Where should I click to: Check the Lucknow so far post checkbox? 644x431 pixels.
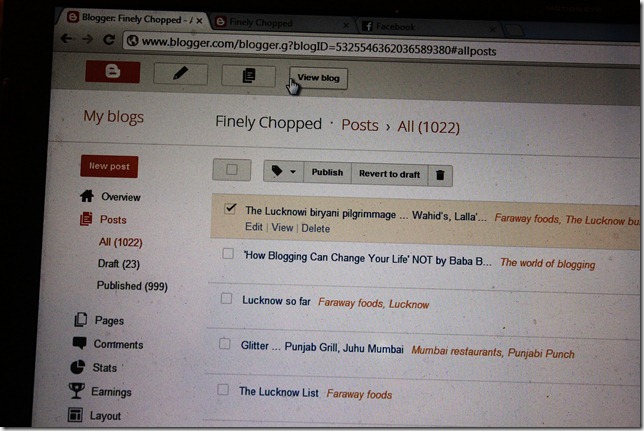pos(226,298)
